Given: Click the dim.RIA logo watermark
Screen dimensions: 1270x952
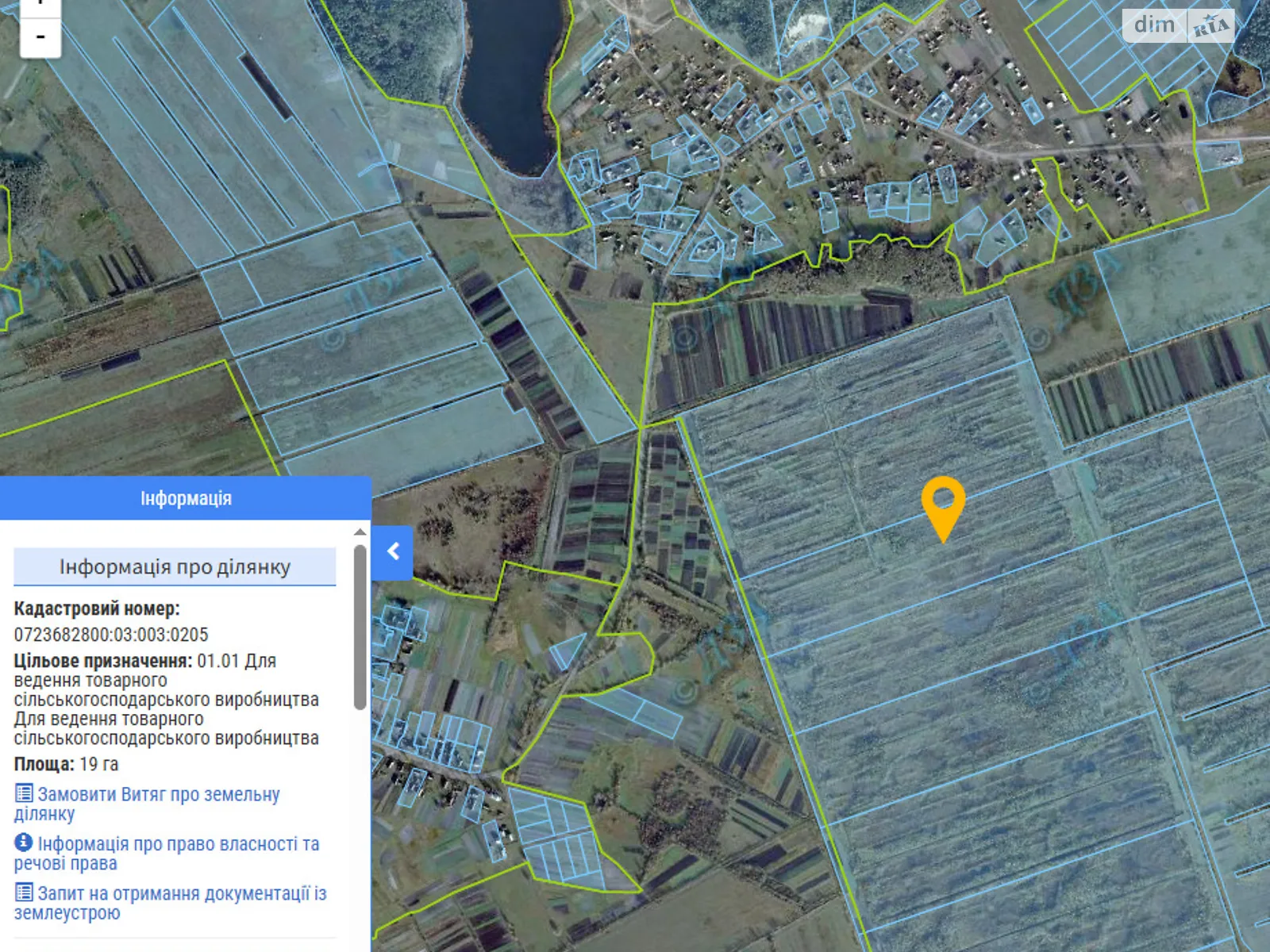Looking at the screenshot, I should [x=1179, y=26].
